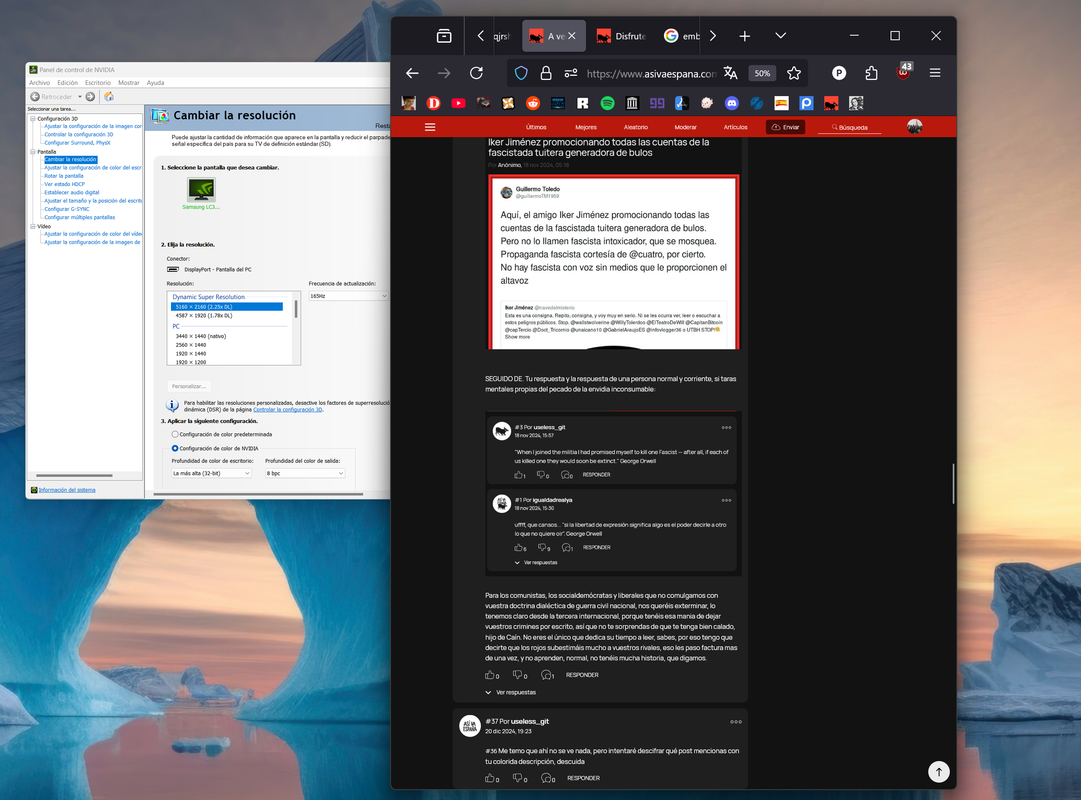The width and height of the screenshot is (1081, 800).
Task: Open Rotar la pantalla tree item
Action: click(x=63, y=176)
